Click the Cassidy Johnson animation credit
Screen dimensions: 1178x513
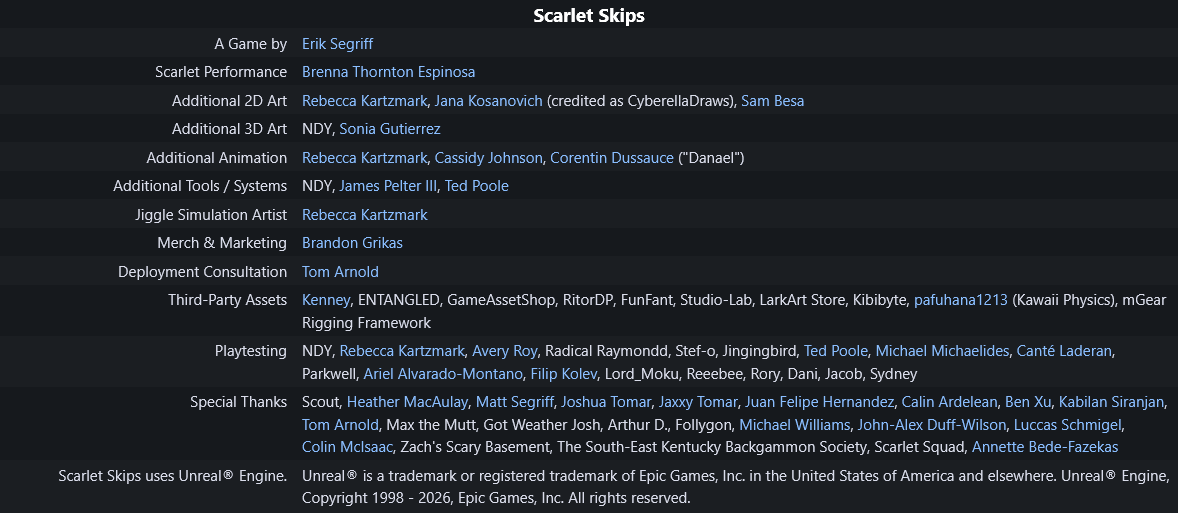[488, 158]
